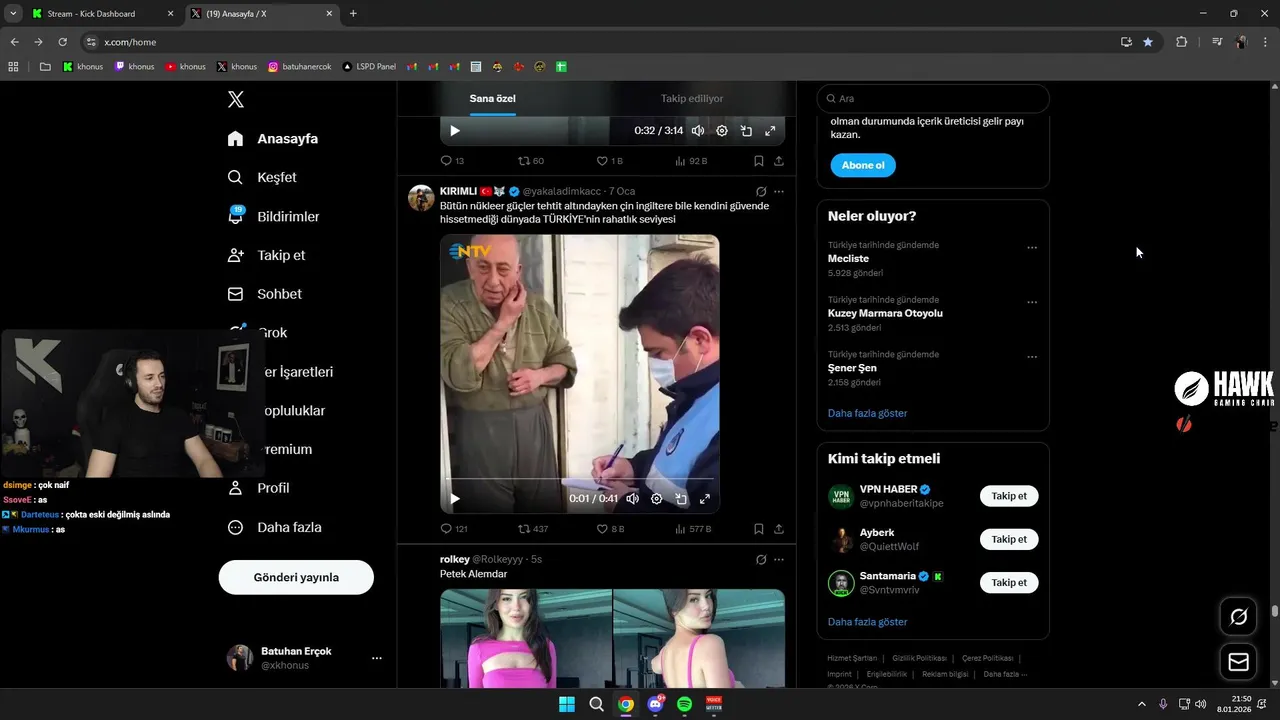Open floating messages envelope button

(1238, 662)
